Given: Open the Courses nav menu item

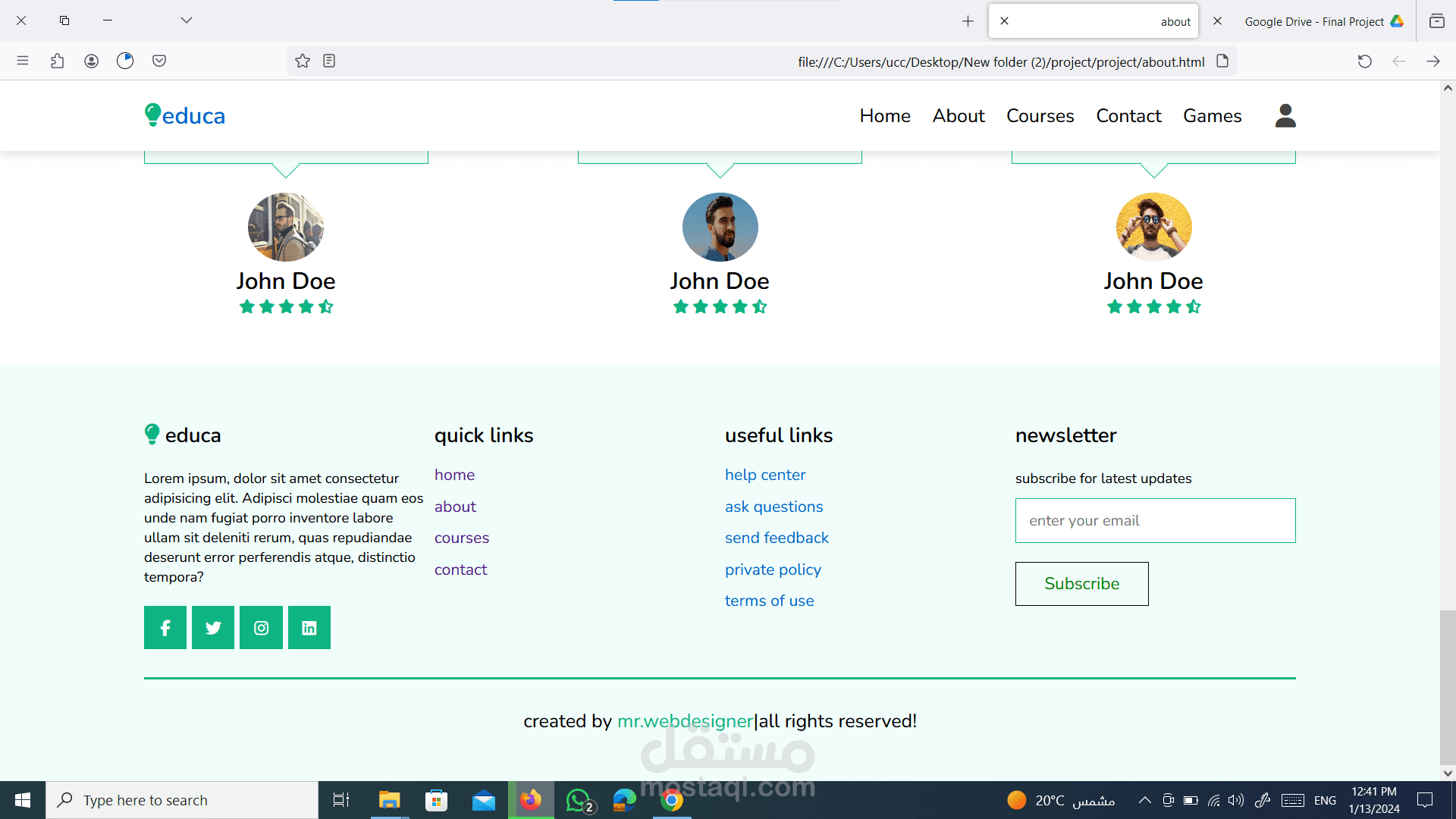Looking at the screenshot, I should [1040, 116].
